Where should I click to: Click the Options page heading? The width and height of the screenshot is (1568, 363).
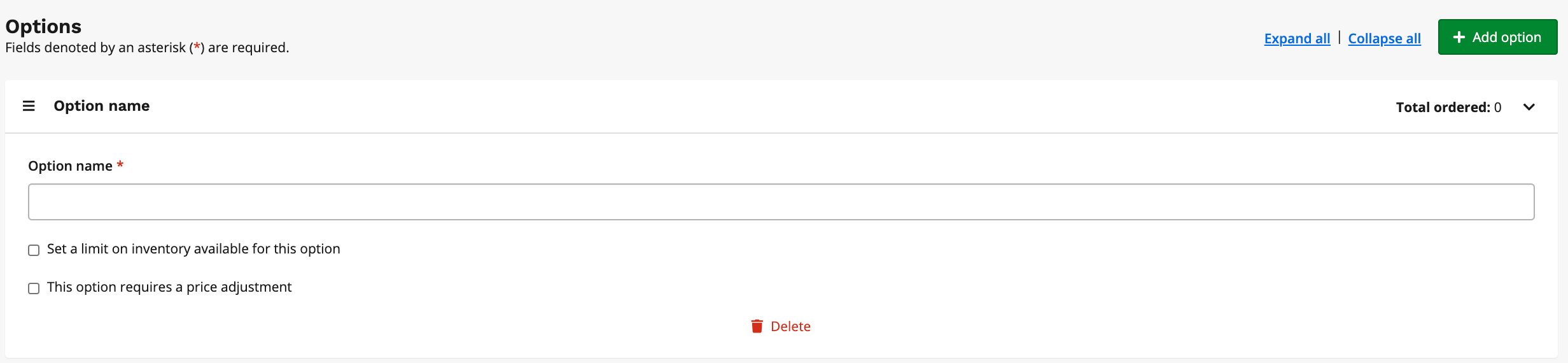coord(43,26)
